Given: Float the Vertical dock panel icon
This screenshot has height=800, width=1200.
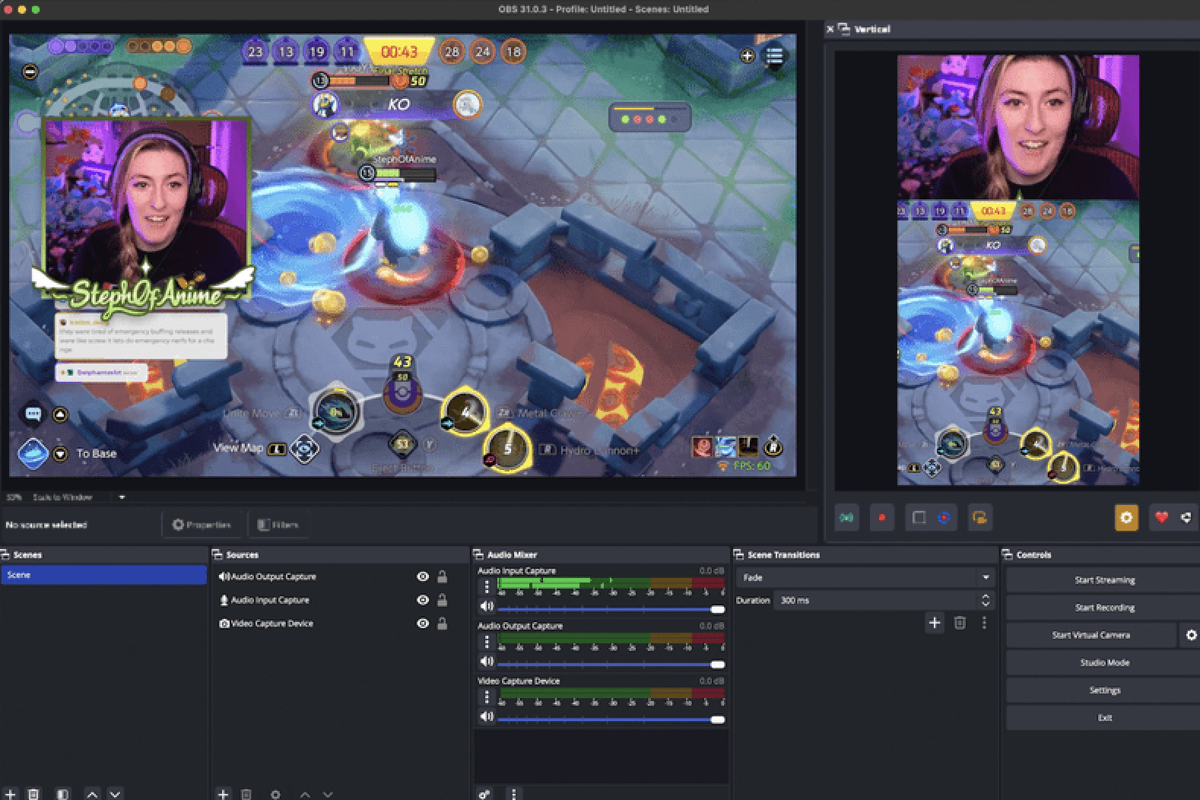Looking at the screenshot, I should [843, 30].
